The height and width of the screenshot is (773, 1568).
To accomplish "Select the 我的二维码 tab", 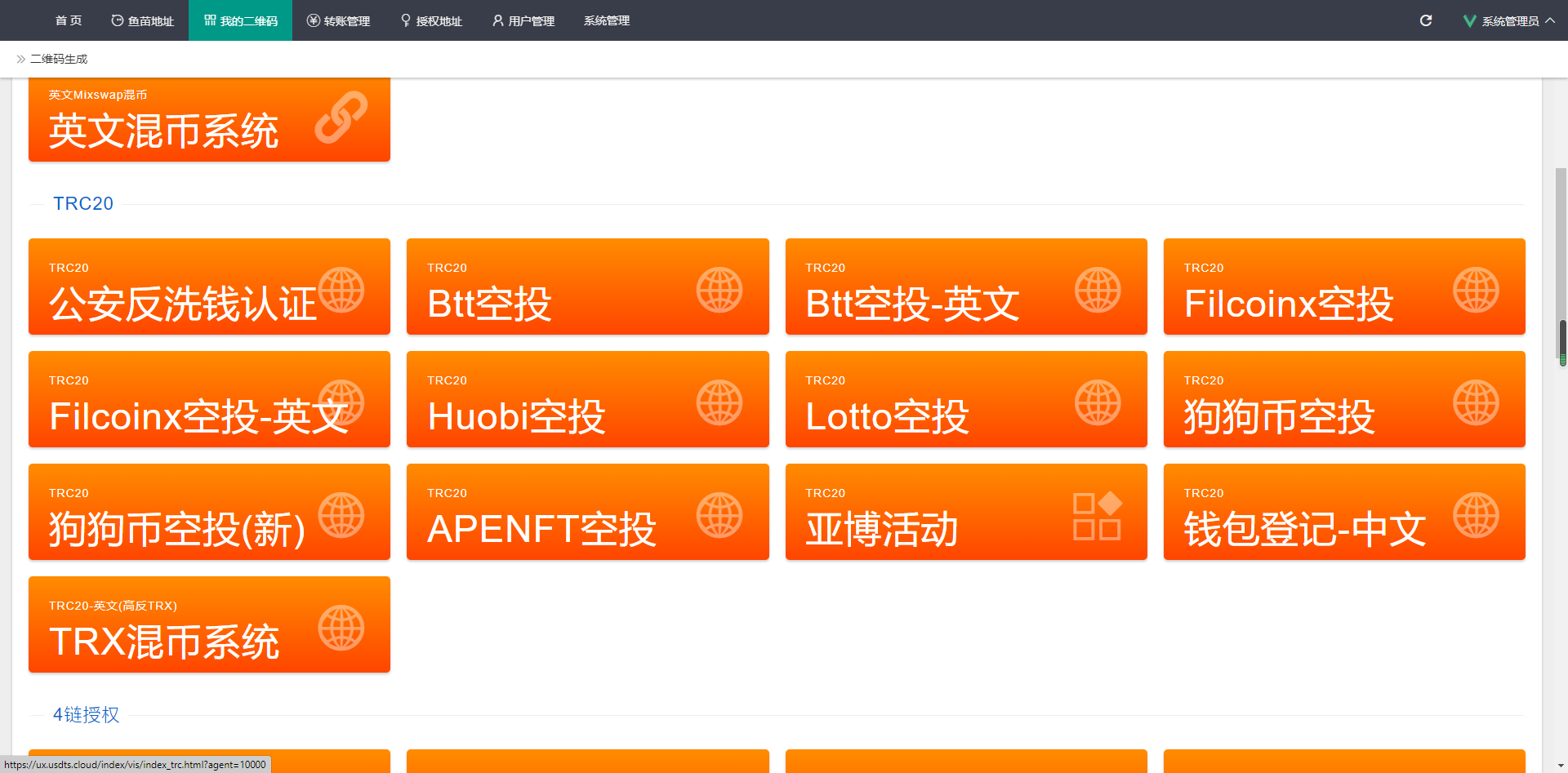I will point(241,20).
